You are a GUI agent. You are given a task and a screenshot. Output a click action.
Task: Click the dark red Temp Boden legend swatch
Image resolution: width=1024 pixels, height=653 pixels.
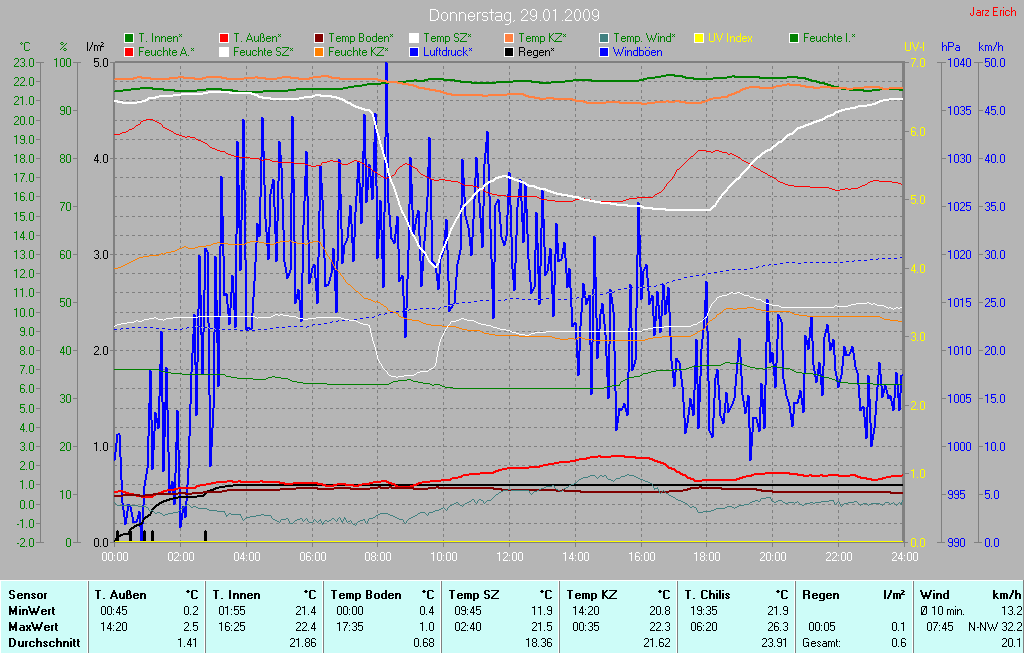point(319,38)
